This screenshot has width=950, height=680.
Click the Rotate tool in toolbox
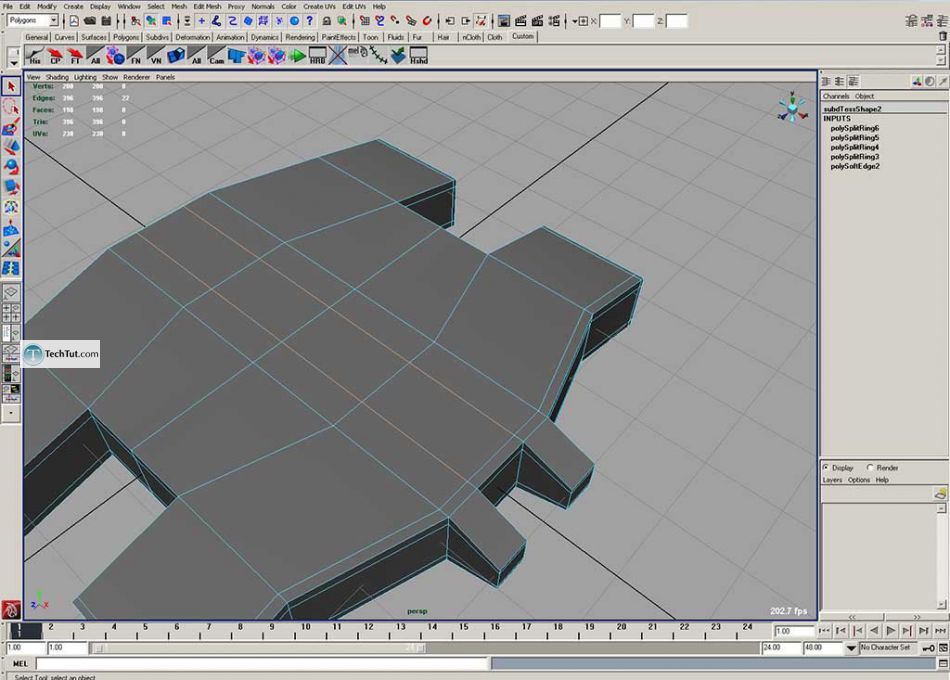point(11,166)
